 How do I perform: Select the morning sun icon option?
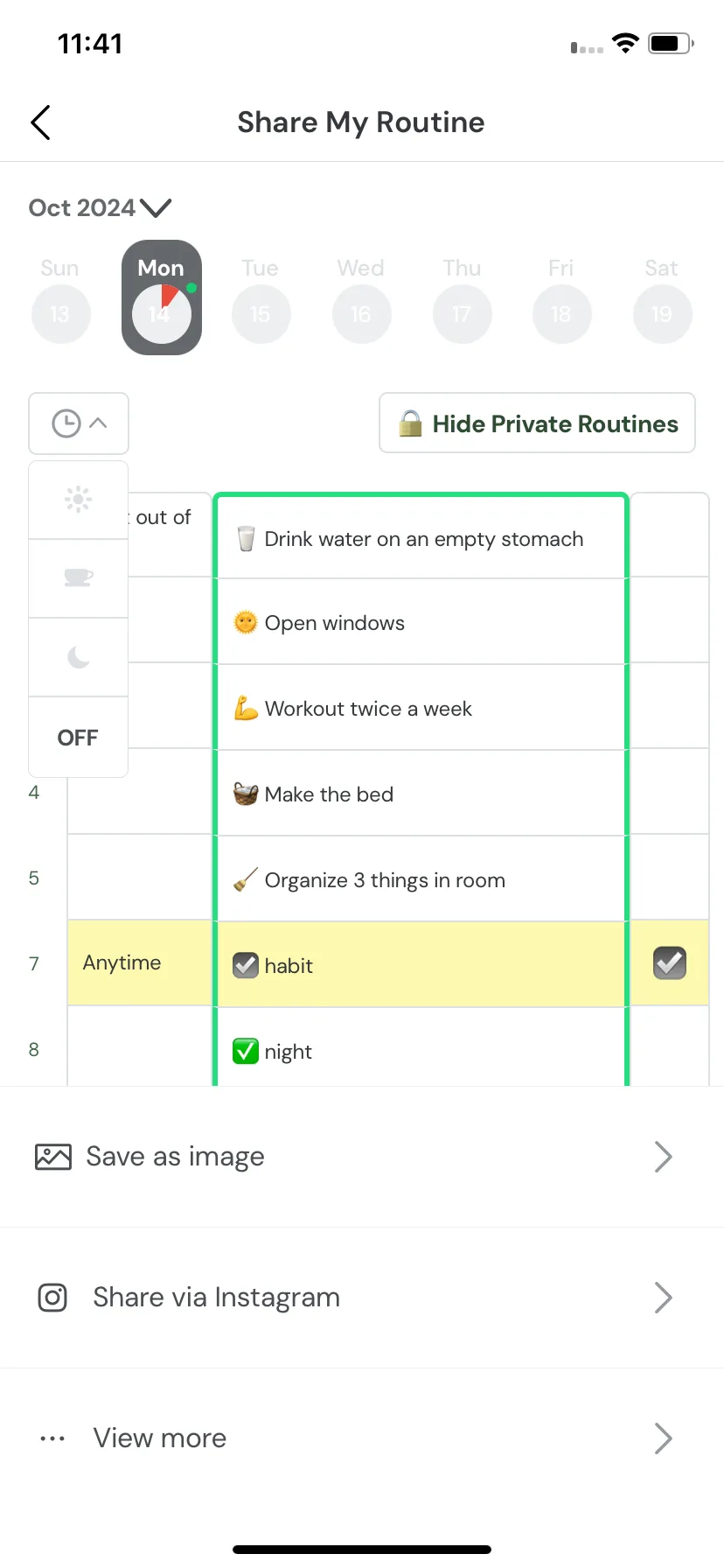pyautogui.click(x=79, y=500)
